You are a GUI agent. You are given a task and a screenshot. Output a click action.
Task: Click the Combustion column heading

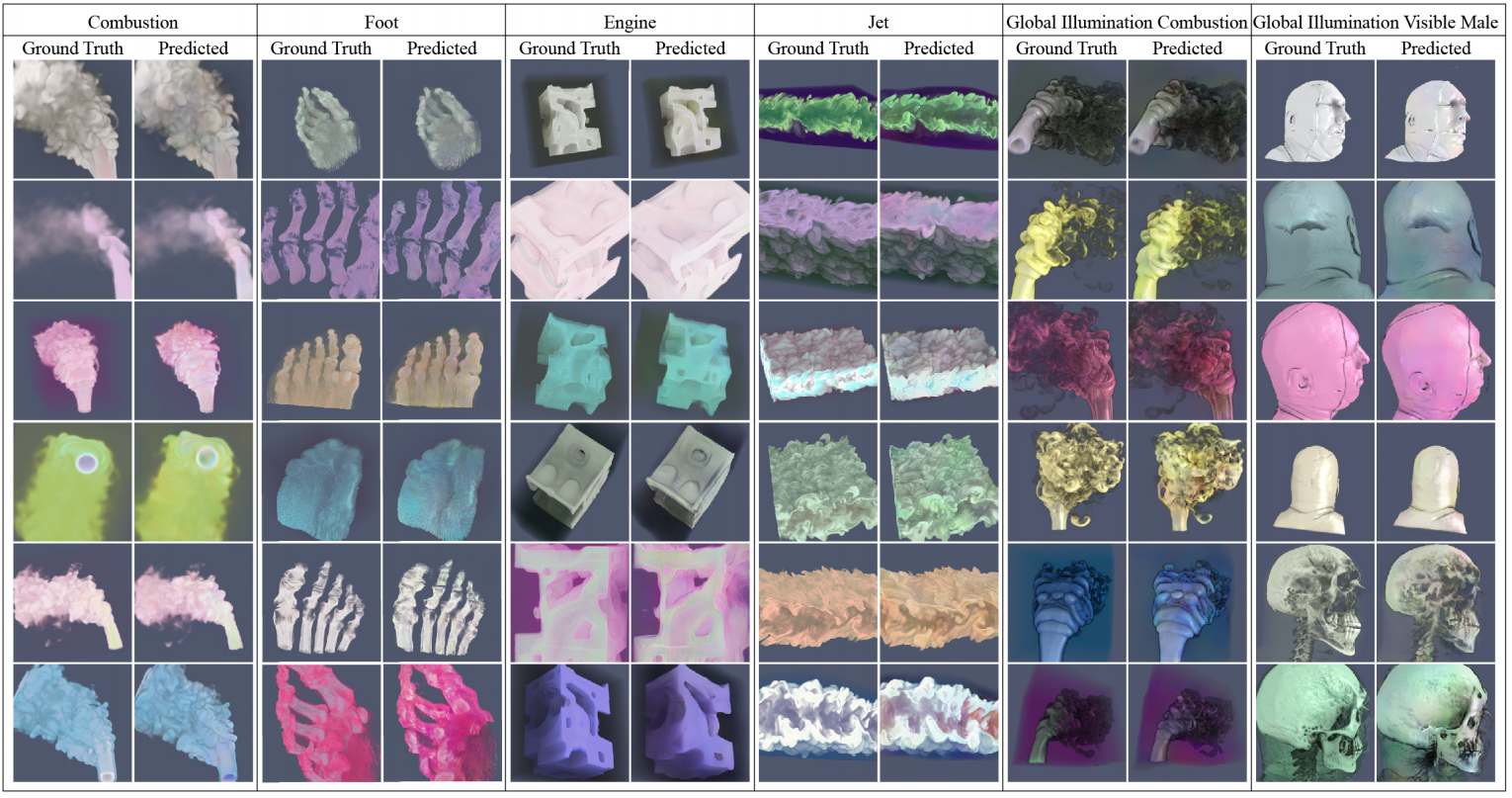(132, 22)
